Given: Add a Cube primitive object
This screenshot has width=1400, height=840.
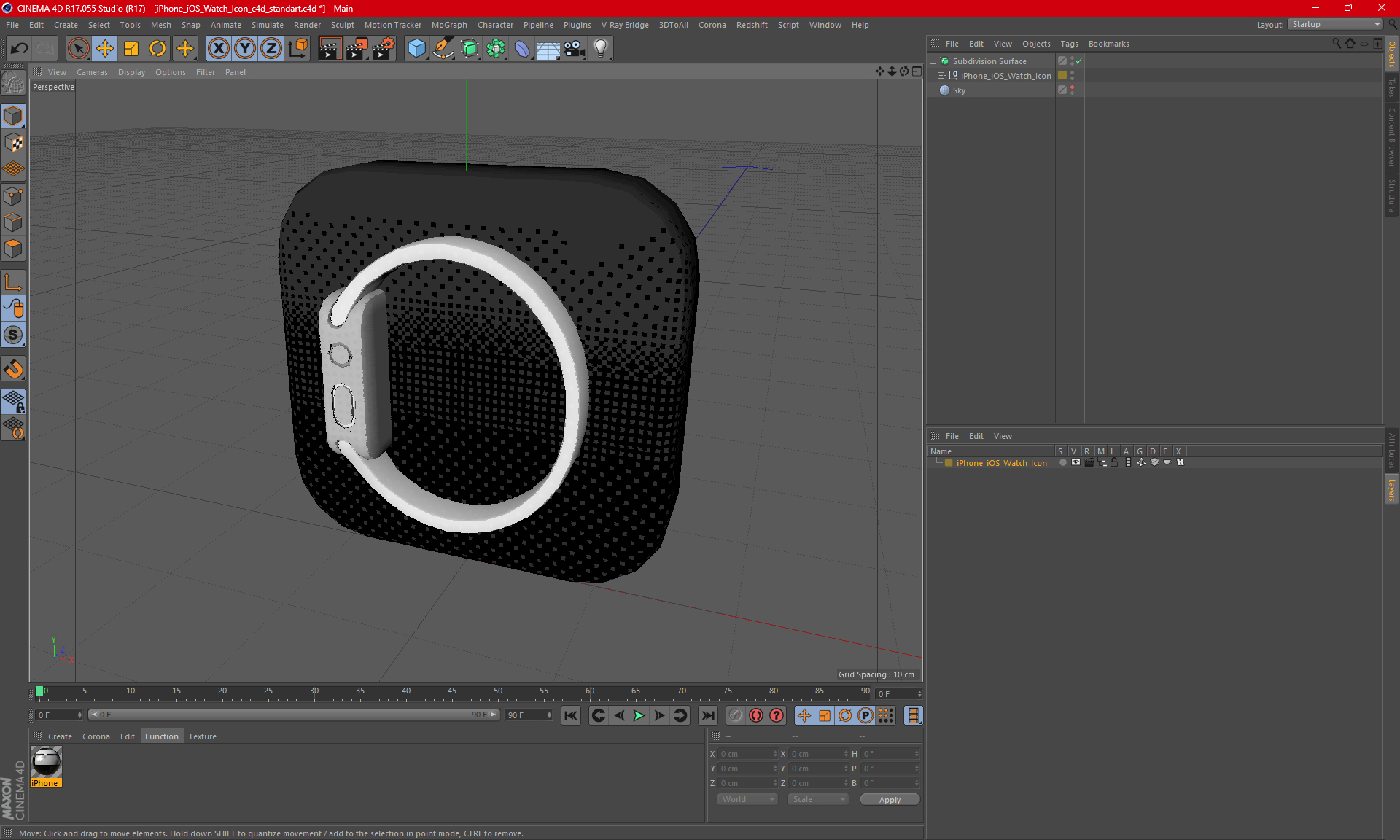Looking at the screenshot, I should (x=416, y=49).
